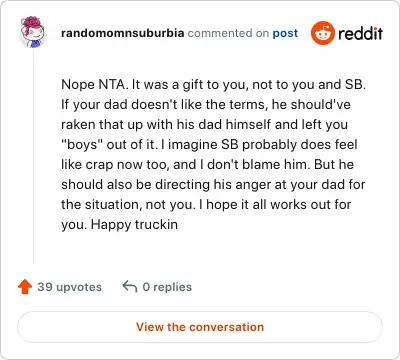Open the blue 'post' link
The image size is (400, 360).
click(x=285, y=33)
